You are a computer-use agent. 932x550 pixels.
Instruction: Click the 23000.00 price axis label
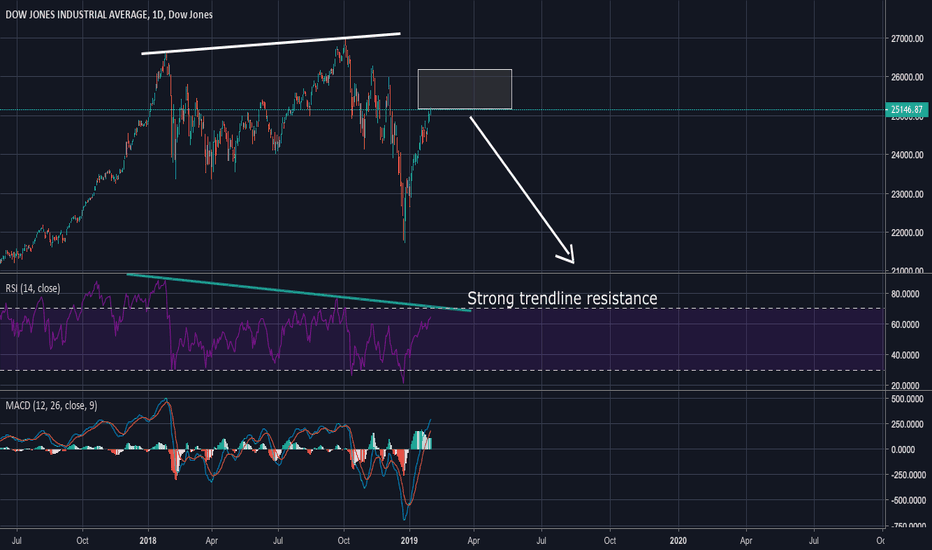[907, 194]
